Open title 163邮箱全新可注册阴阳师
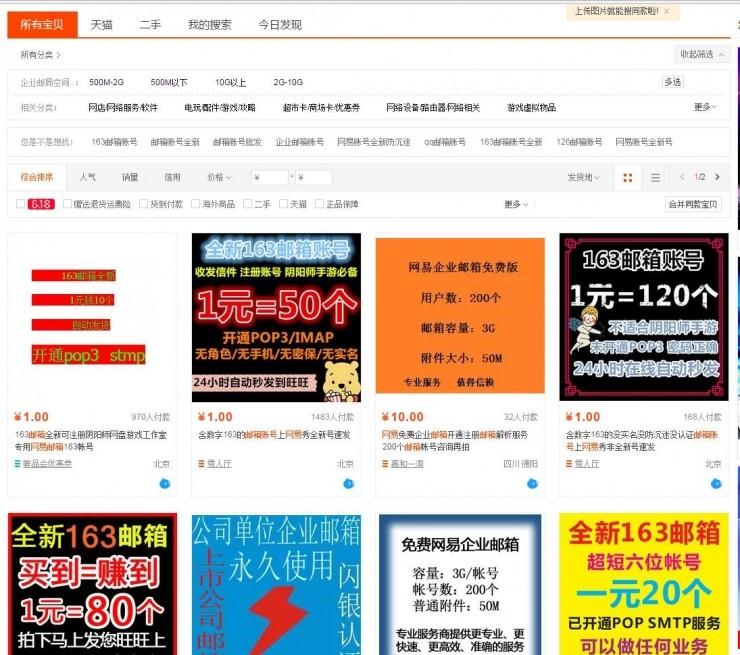 tap(91, 441)
